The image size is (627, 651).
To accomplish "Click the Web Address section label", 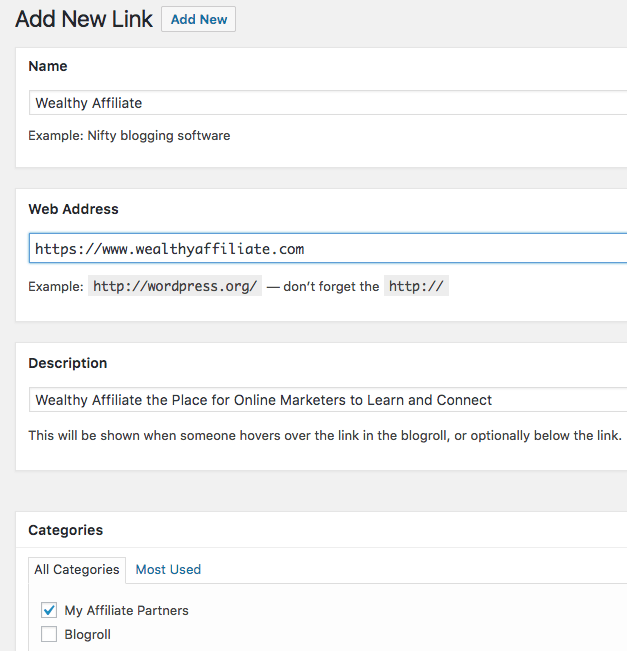I will 73,209.
